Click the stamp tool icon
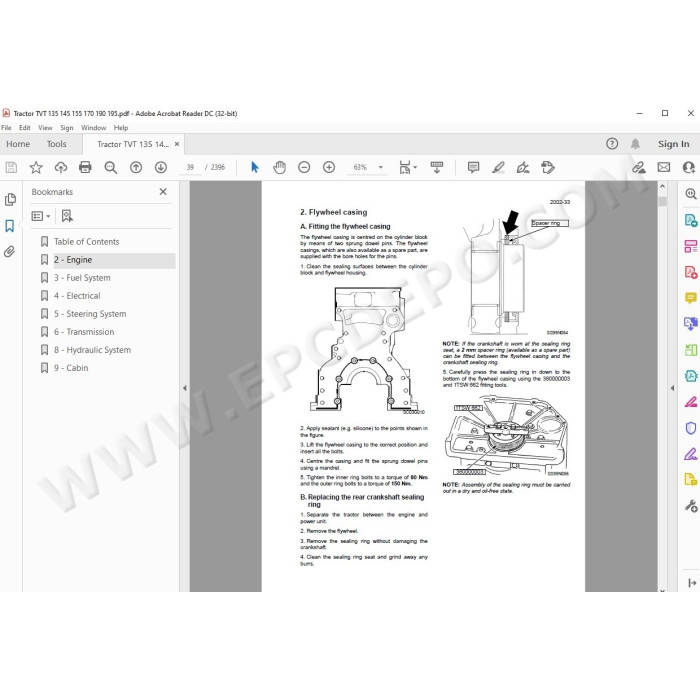Image resolution: width=700 pixels, height=700 pixels. (x=548, y=167)
